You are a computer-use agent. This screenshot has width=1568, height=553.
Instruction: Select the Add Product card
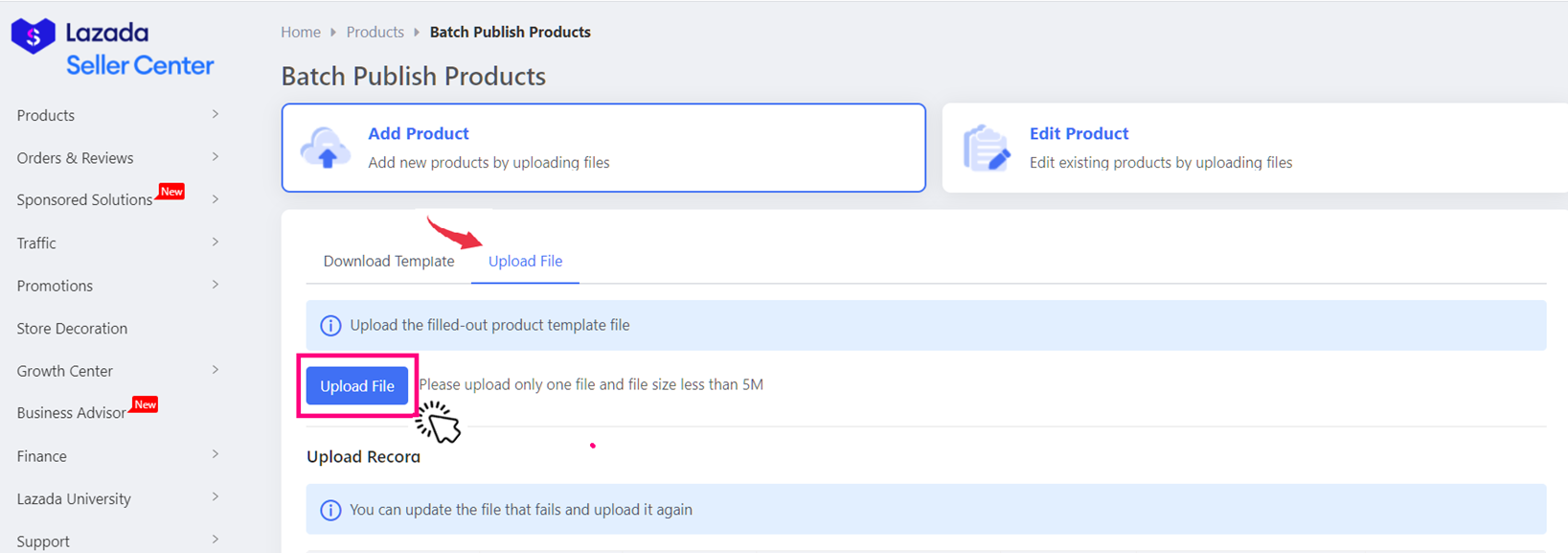click(603, 148)
